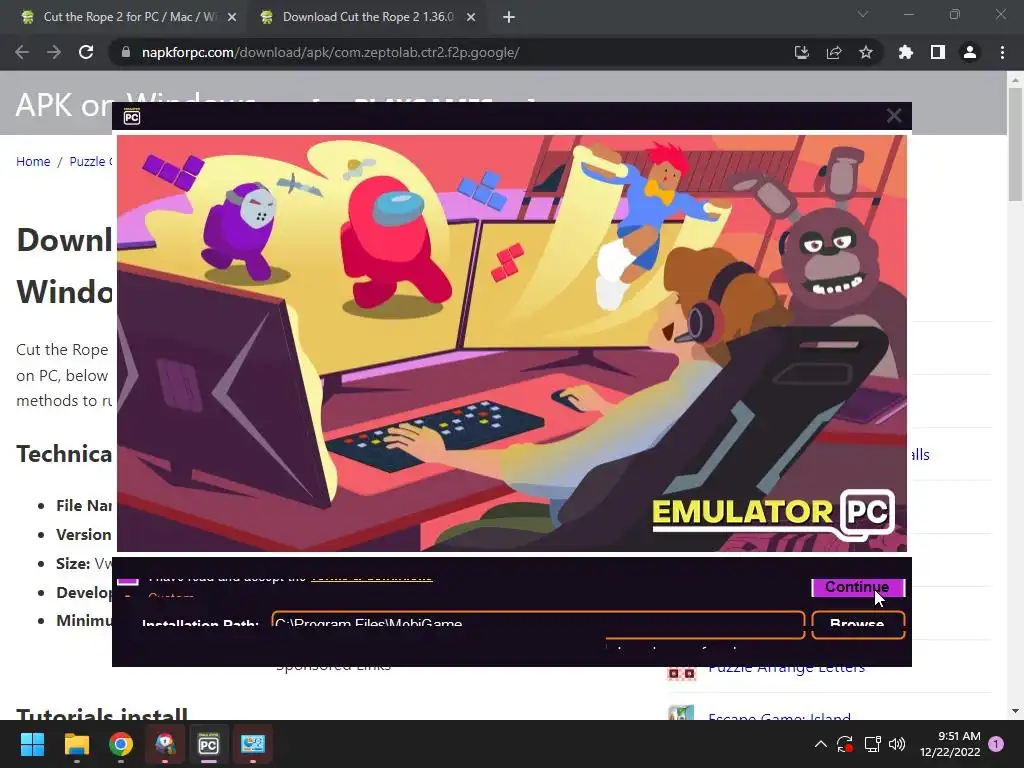Open File Explorer from the taskbar
The height and width of the screenshot is (768, 1024).
pos(76,744)
